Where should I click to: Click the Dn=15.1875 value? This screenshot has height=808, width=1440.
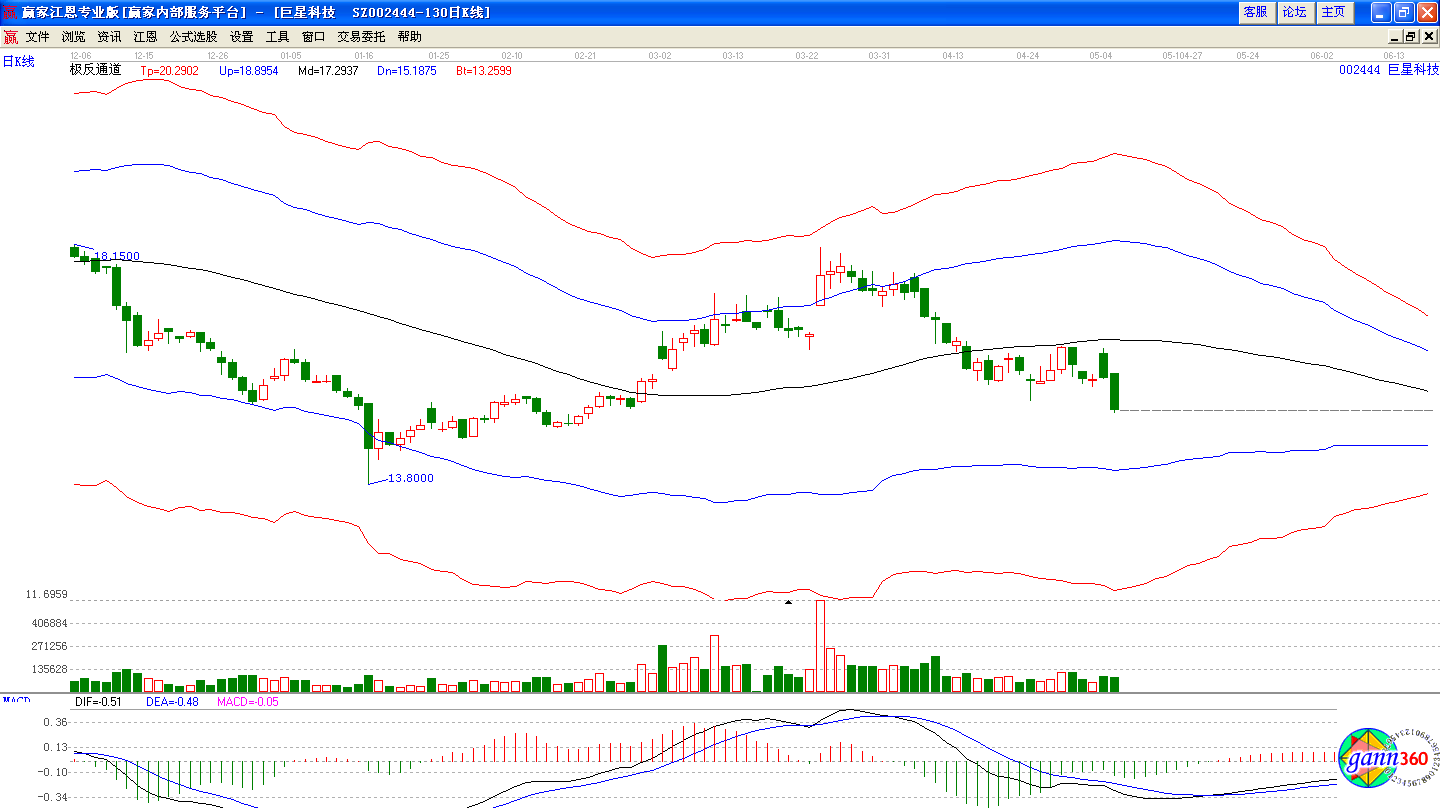coord(407,72)
